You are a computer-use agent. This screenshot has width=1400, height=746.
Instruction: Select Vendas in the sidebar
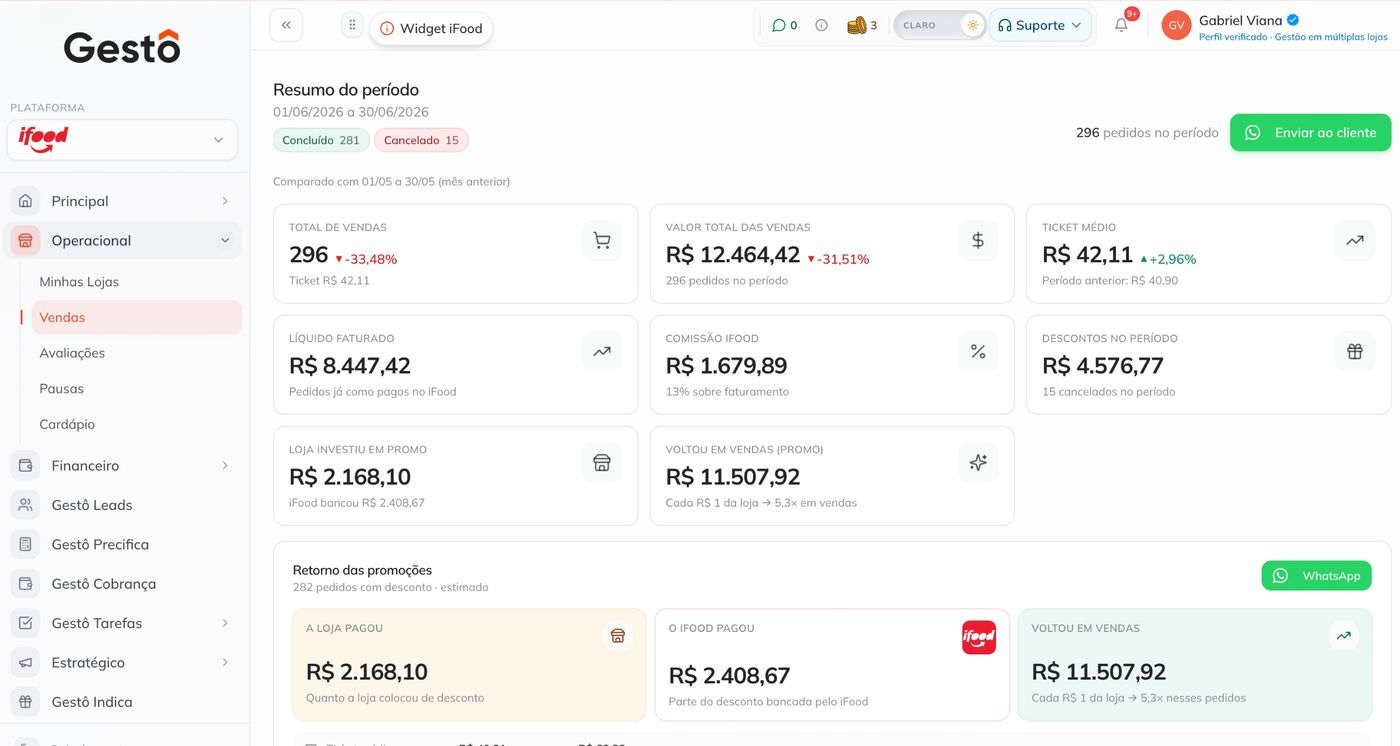pyautogui.click(x=136, y=317)
